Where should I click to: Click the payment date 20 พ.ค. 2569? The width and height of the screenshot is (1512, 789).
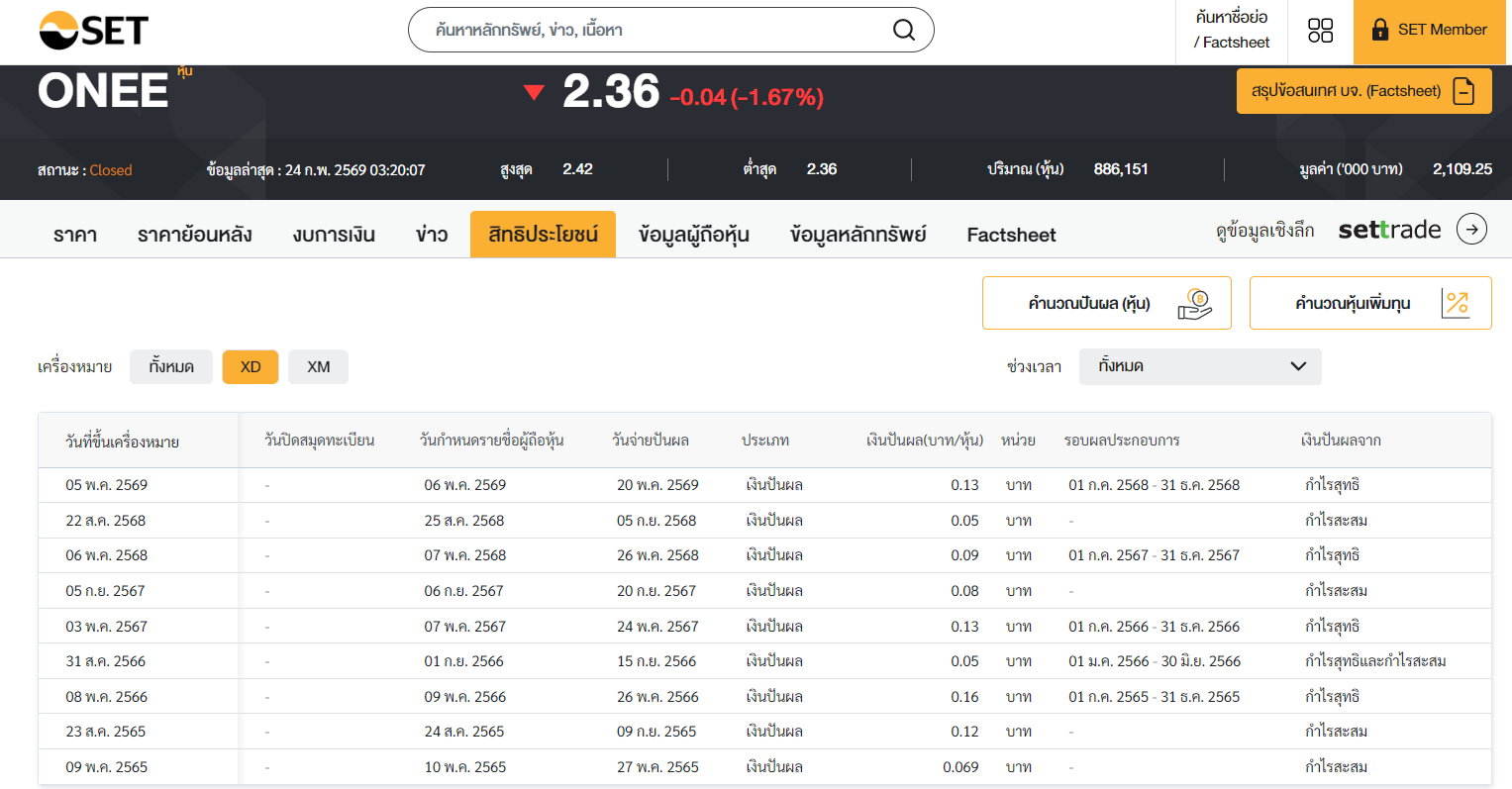click(657, 485)
